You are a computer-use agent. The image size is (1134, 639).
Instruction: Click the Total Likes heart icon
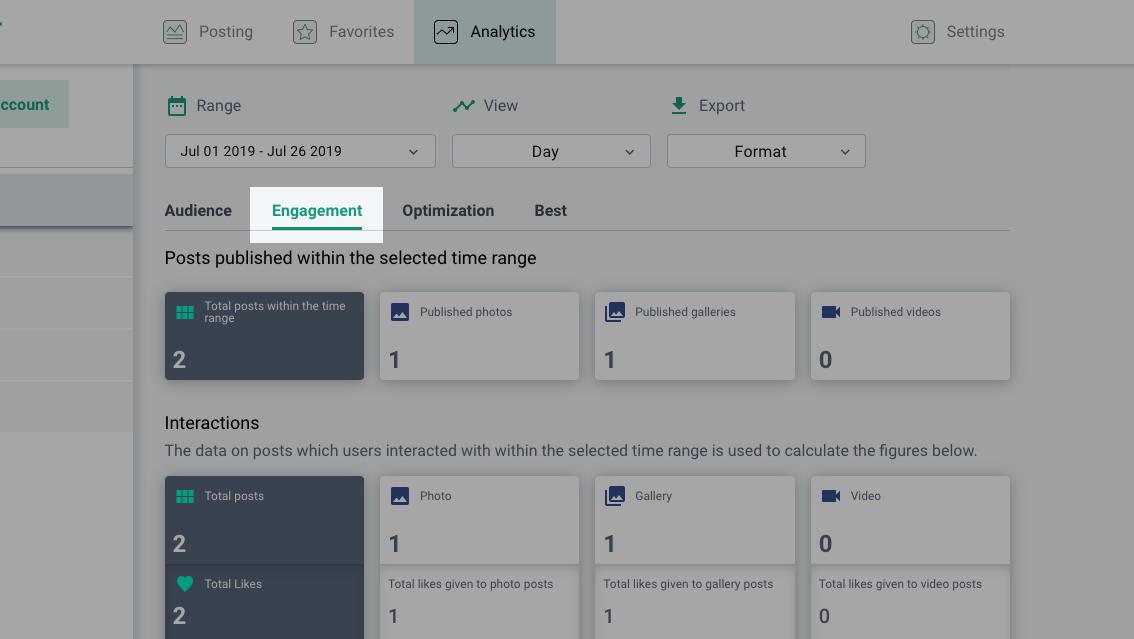[185, 583]
